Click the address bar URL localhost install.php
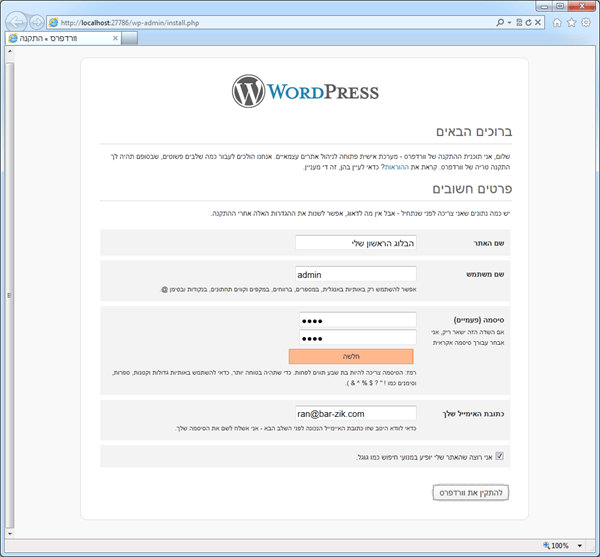600x557 pixels. 130,23
